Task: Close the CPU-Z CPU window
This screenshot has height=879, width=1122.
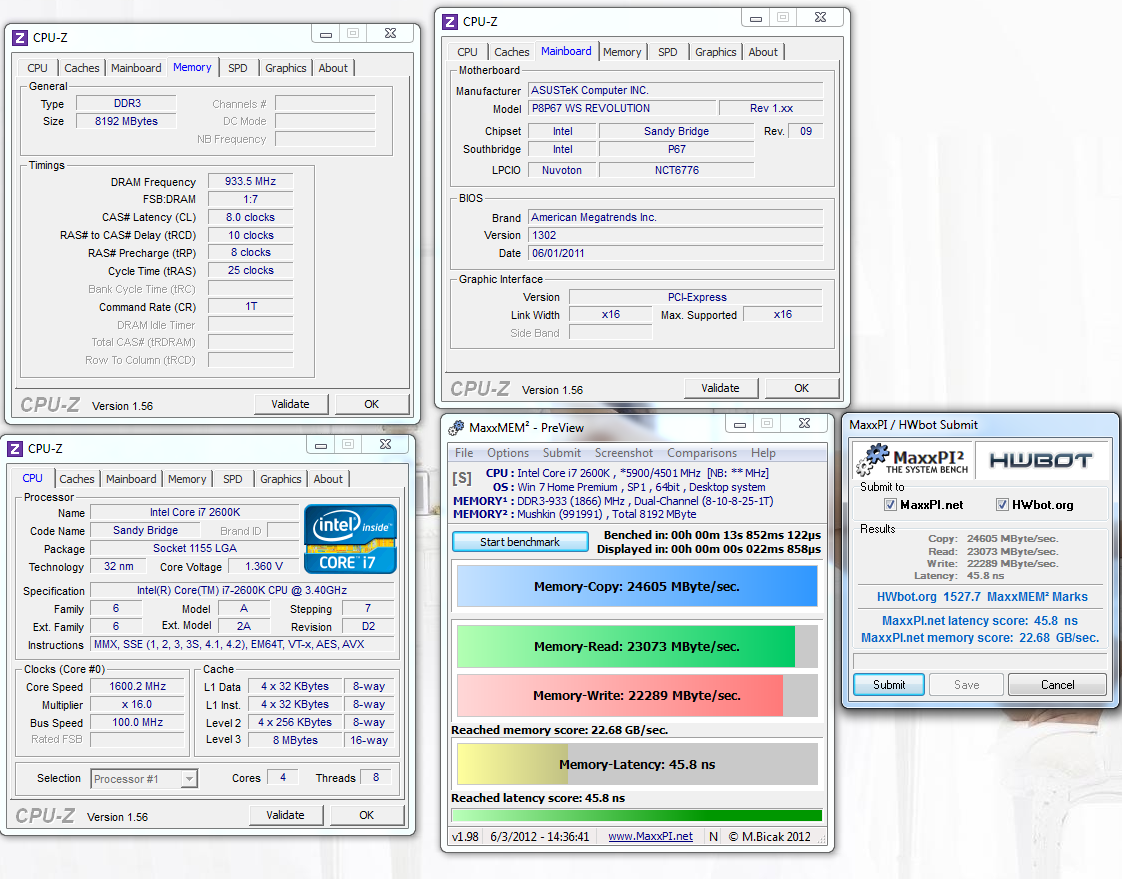Action: point(385,445)
